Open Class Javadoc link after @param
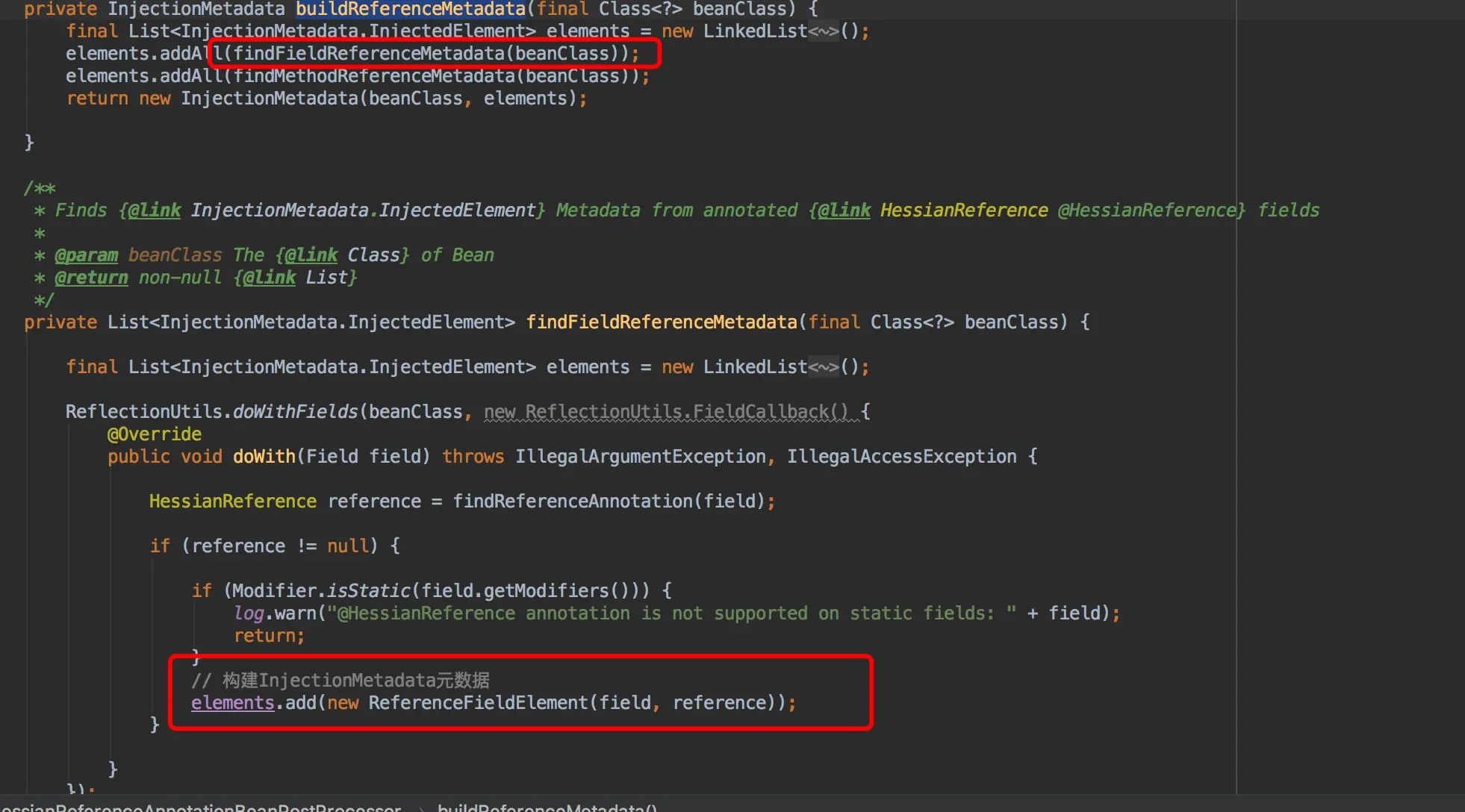The height and width of the screenshot is (812, 1465). [x=373, y=255]
